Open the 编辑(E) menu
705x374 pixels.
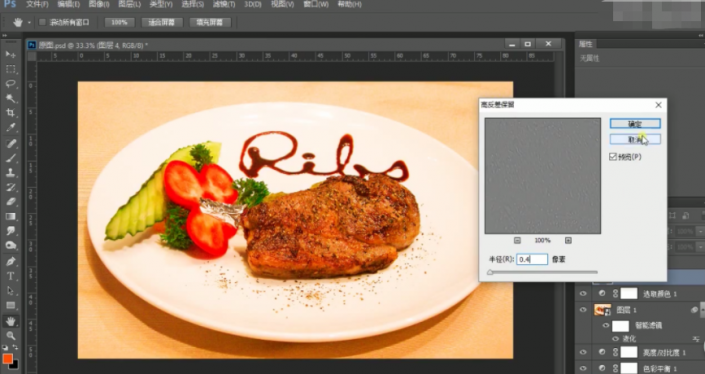68,4
